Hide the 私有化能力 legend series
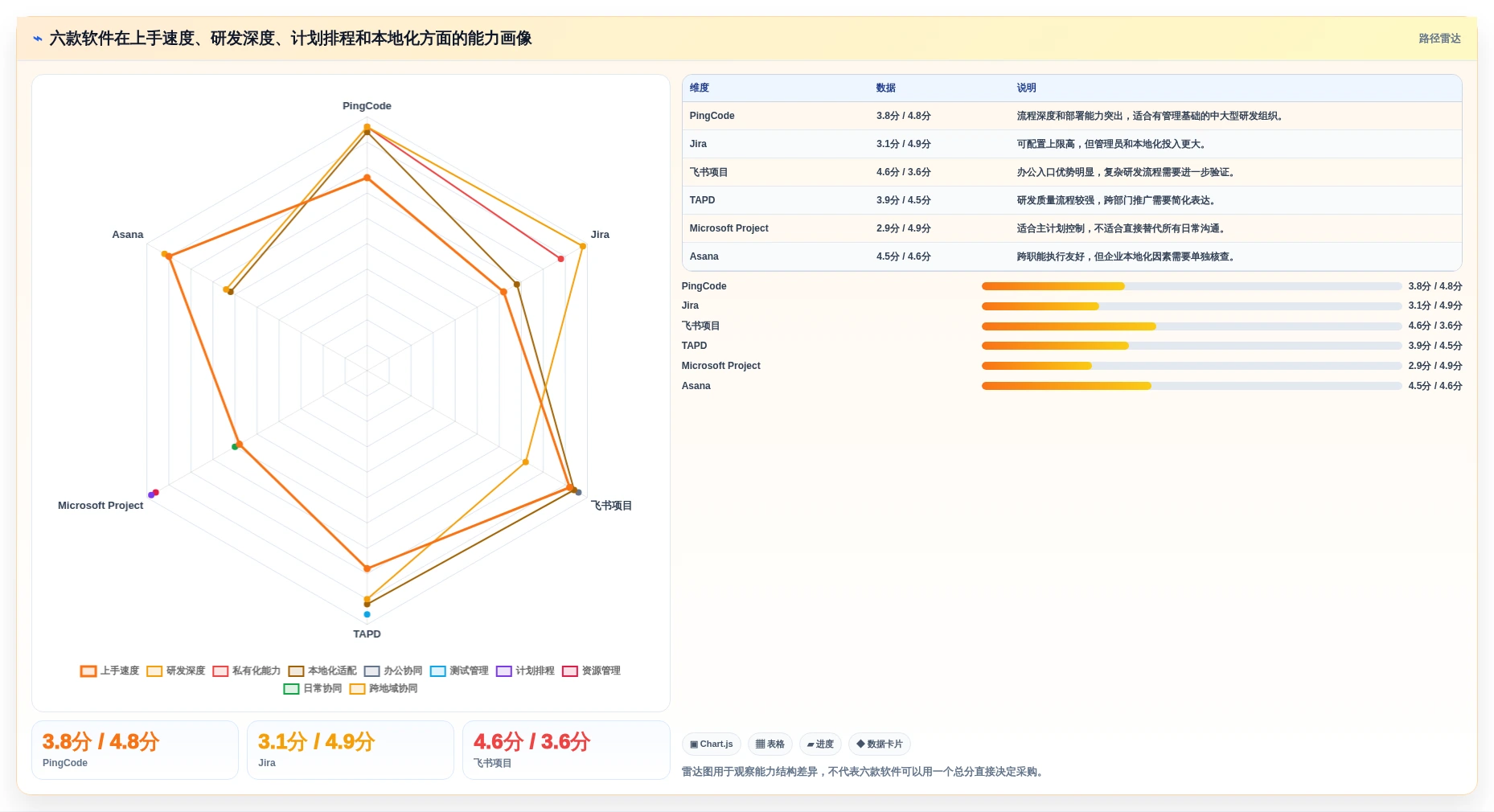The image size is (1494, 812). coord(246,671)
